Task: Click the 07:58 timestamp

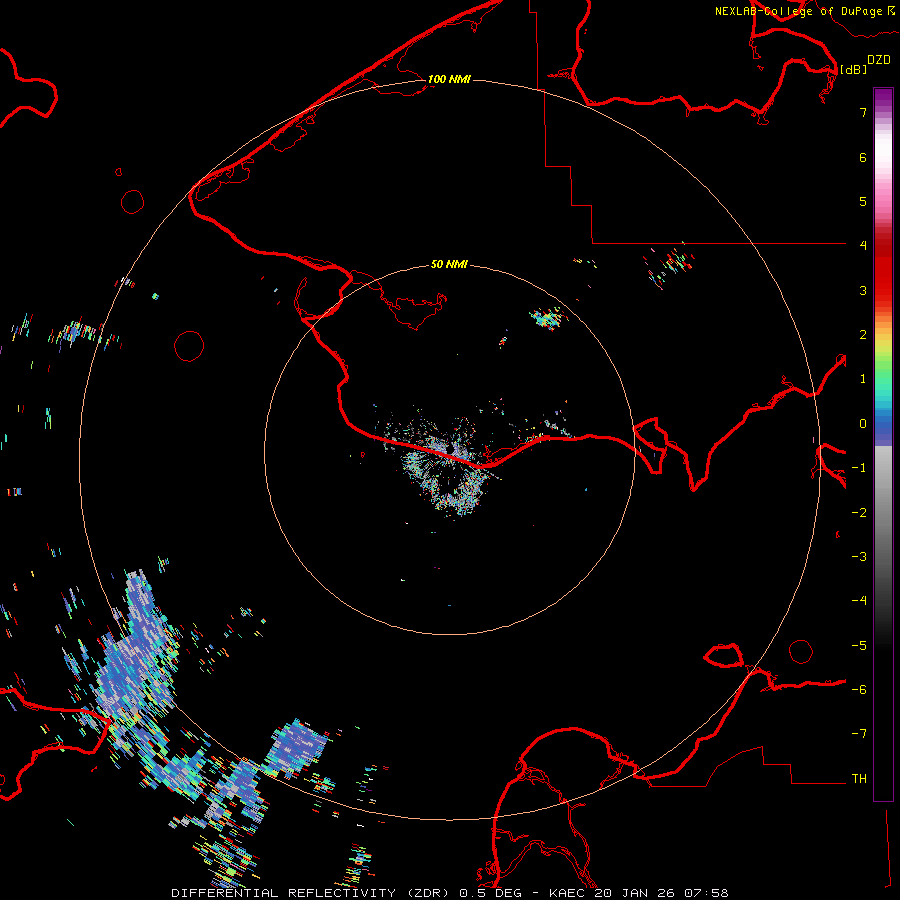Action: point(706,893)
